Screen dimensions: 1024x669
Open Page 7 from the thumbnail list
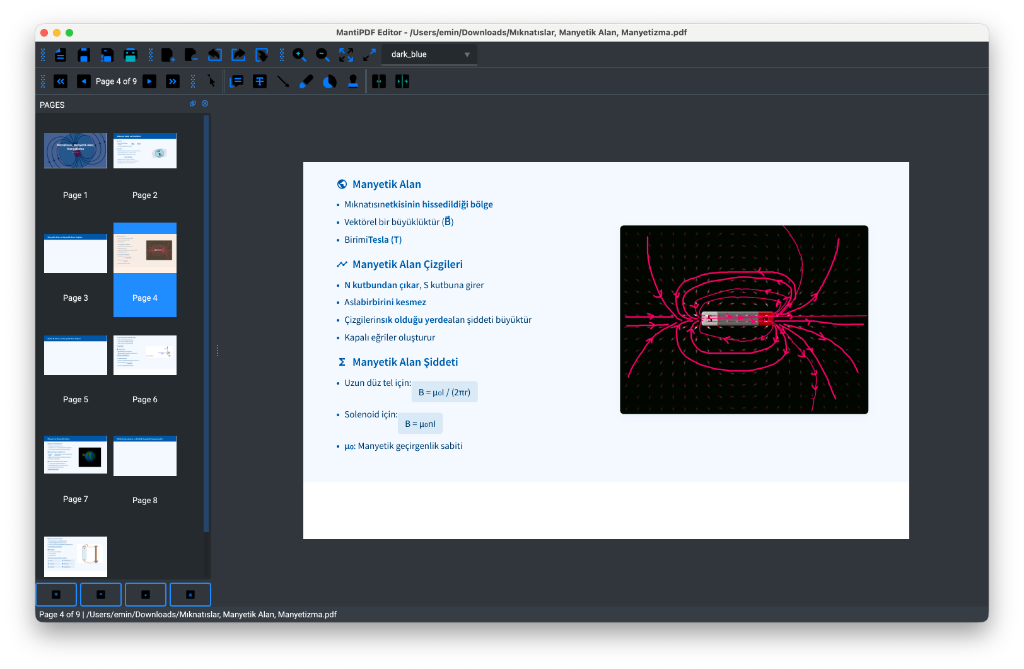pos(75,456)
